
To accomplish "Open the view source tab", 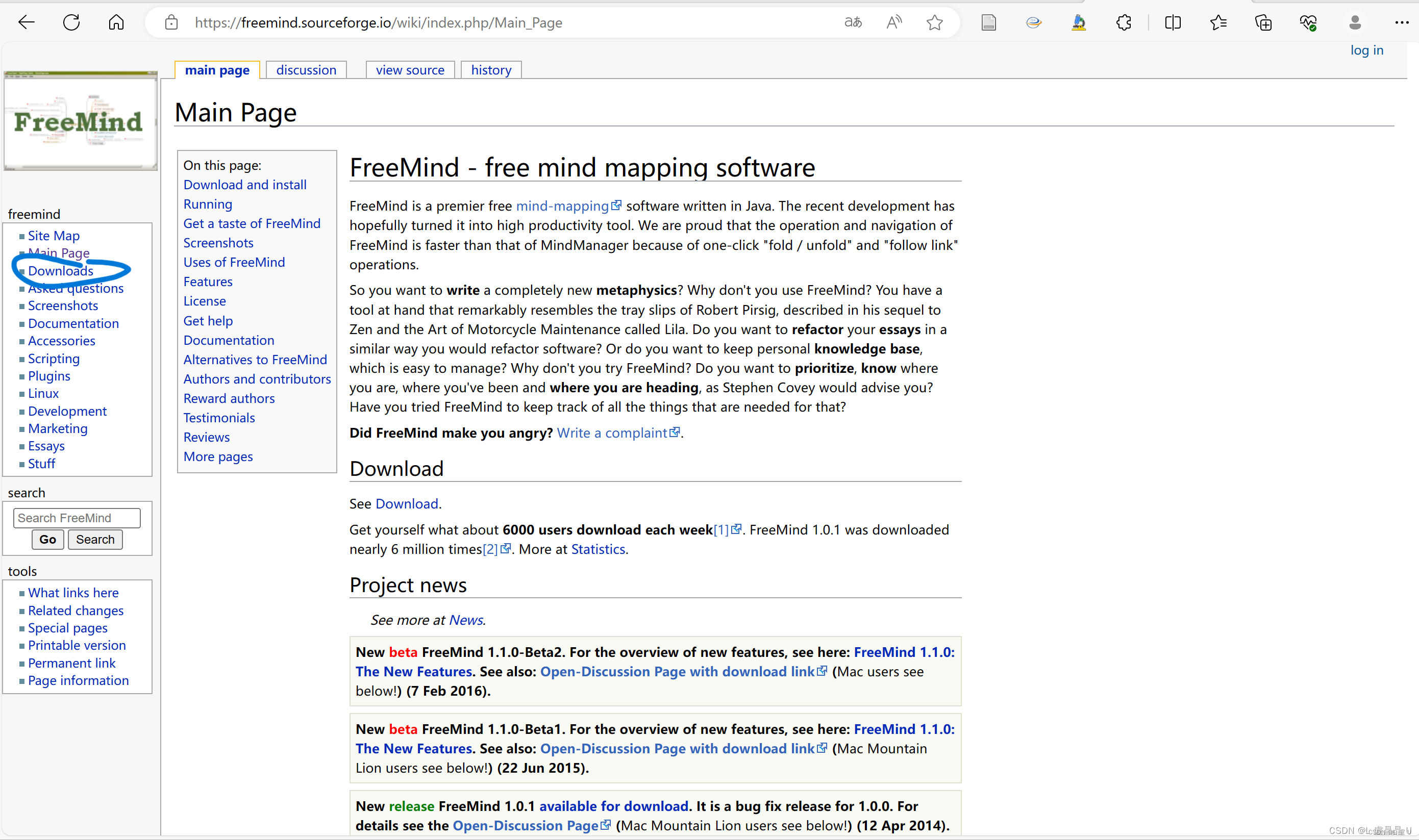I will [410, 70].
